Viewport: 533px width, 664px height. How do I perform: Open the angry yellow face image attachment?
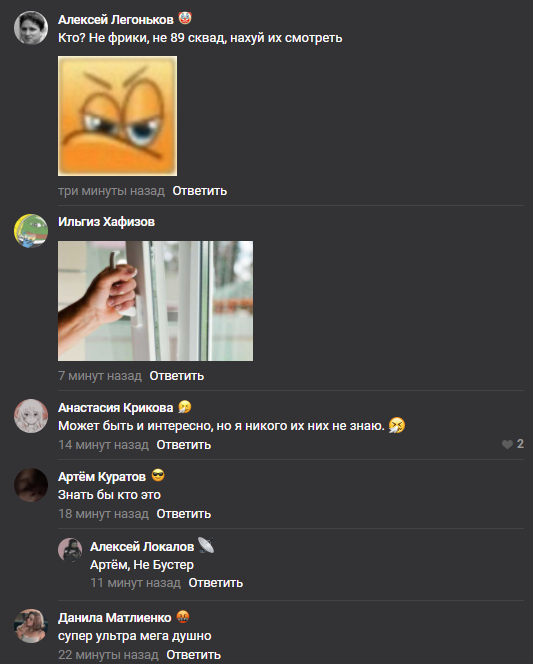pos(117,116)
